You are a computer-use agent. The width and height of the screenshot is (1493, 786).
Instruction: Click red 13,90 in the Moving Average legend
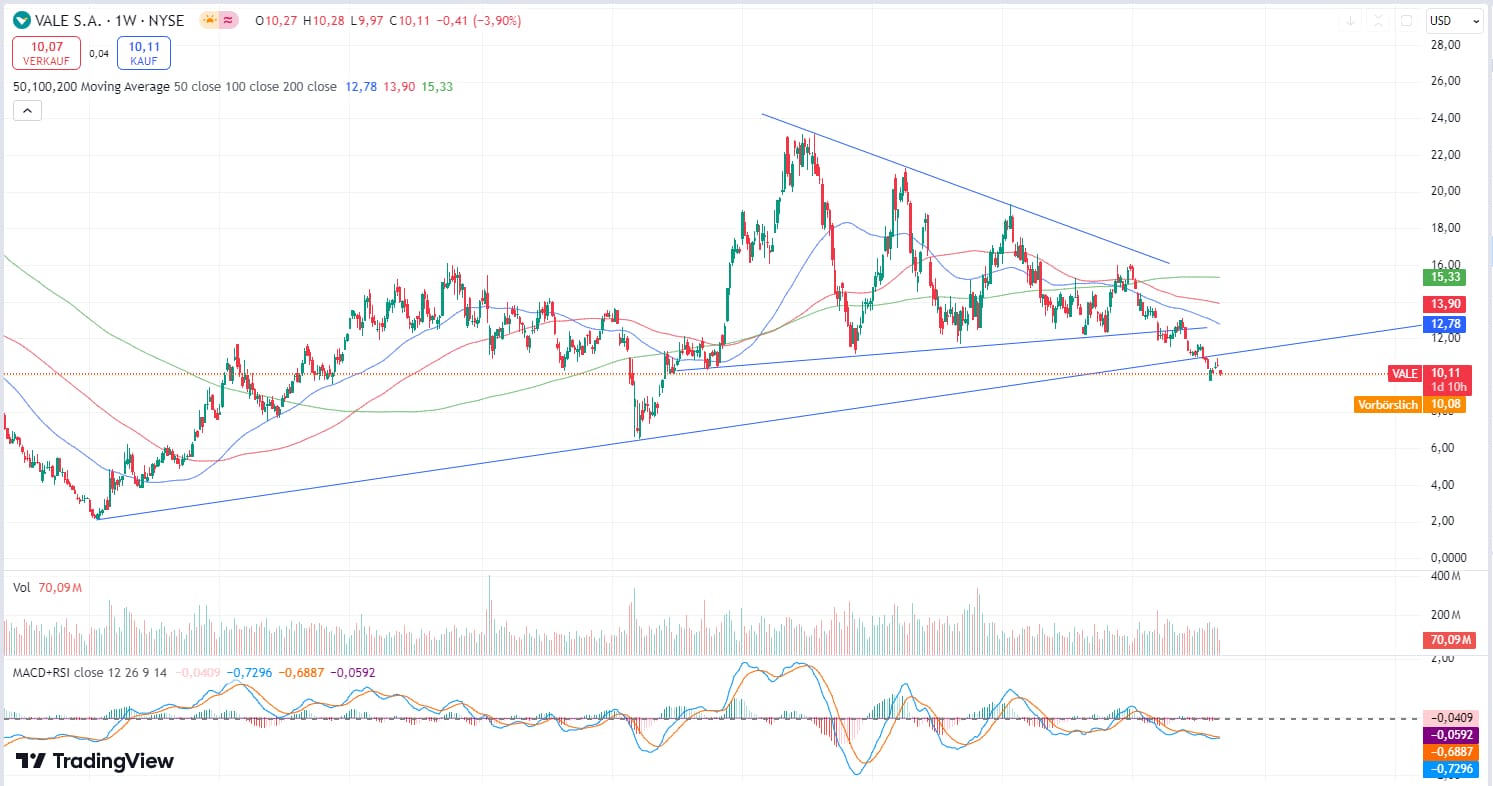pos(399,87)
